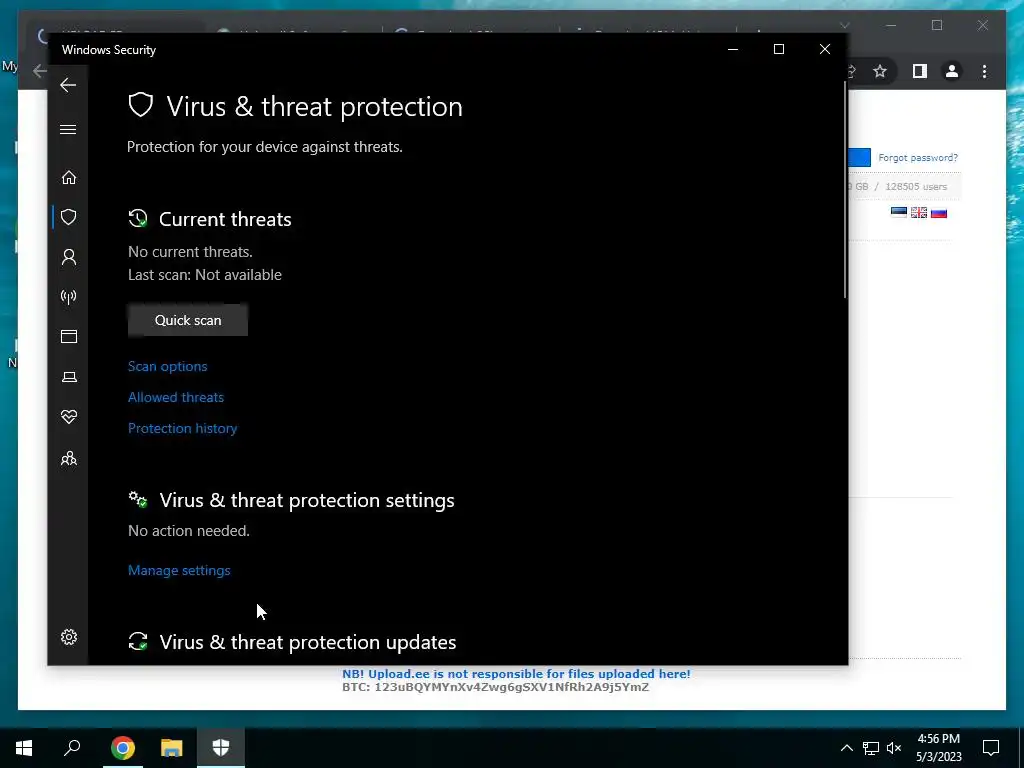Click the BTC address text in browser
Viewport: 1024px width, 768px height.
[x=496, y=687]
